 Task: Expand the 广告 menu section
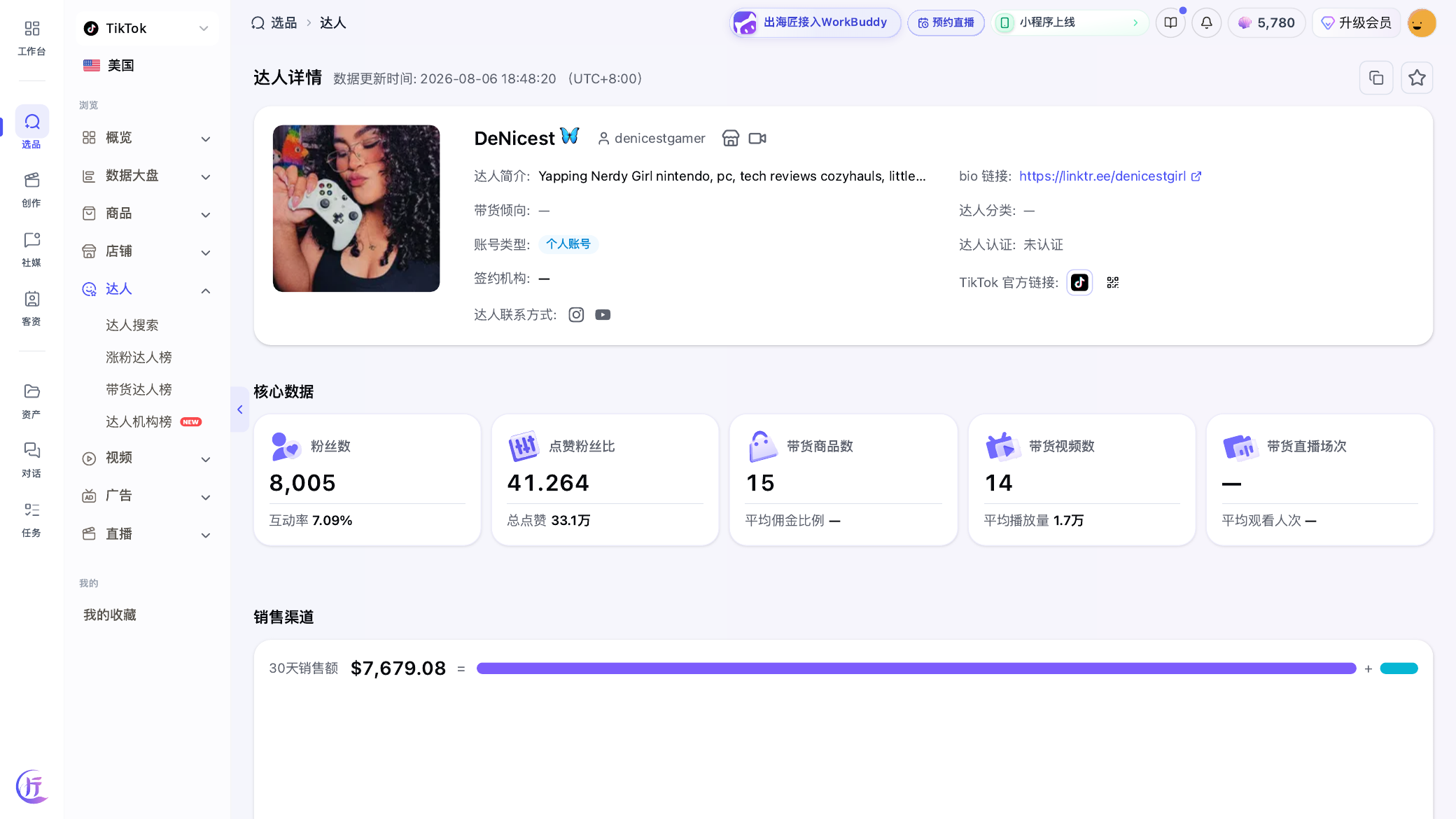click(147, 496)
